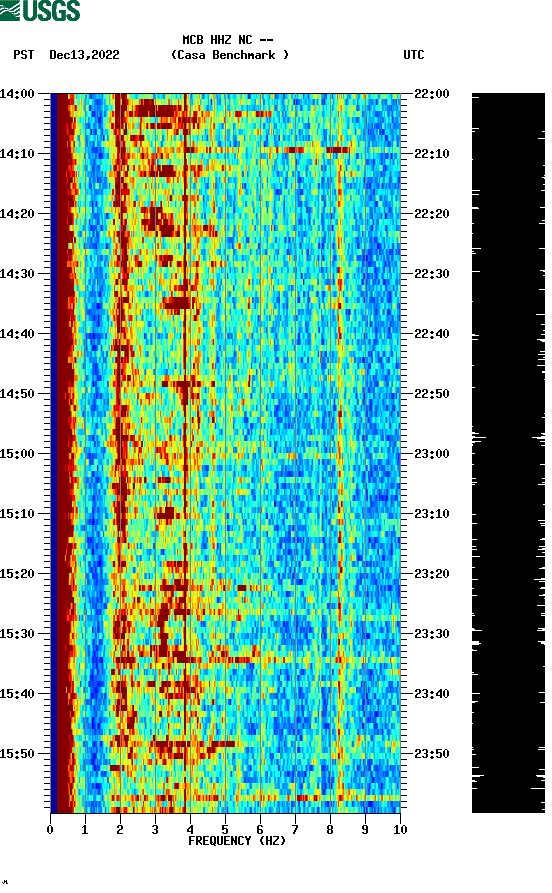
Task: Click frequency axis tick label 9
Action: 365,830
